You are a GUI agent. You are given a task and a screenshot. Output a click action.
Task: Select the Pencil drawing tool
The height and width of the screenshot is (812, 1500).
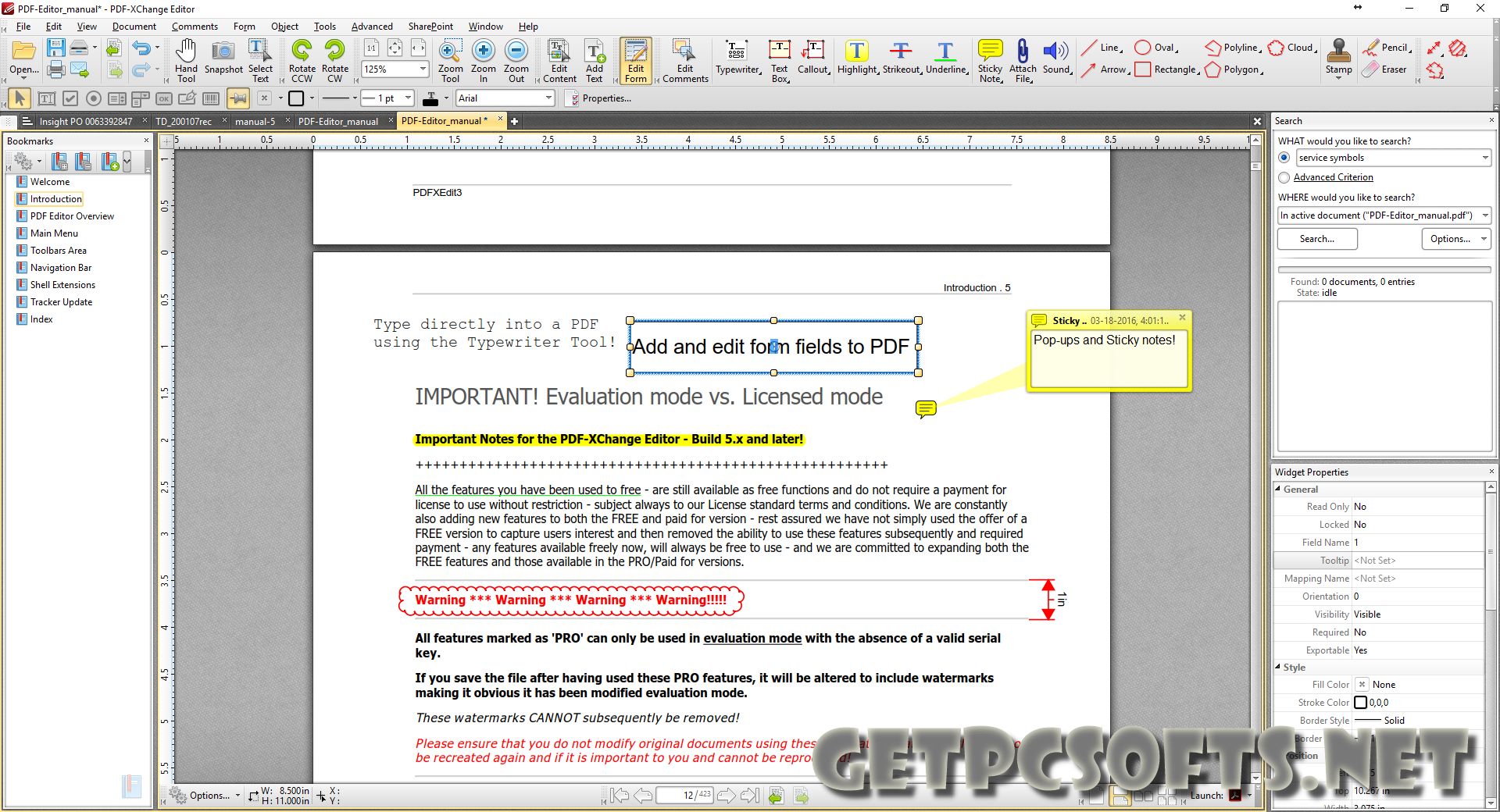click(x=1387, y=48)
